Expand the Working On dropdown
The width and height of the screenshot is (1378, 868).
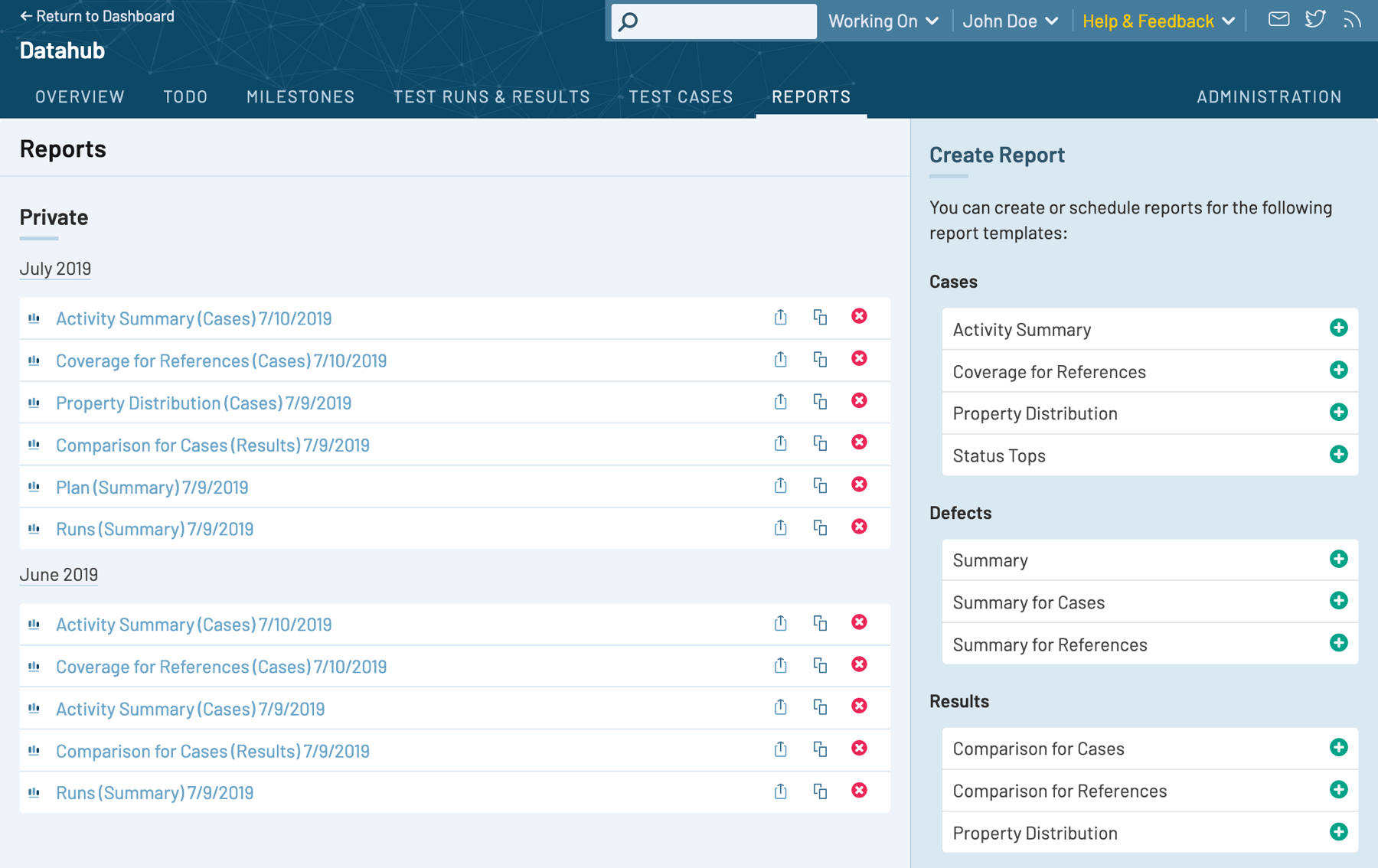pyautogui.click(x=883, y=21)
